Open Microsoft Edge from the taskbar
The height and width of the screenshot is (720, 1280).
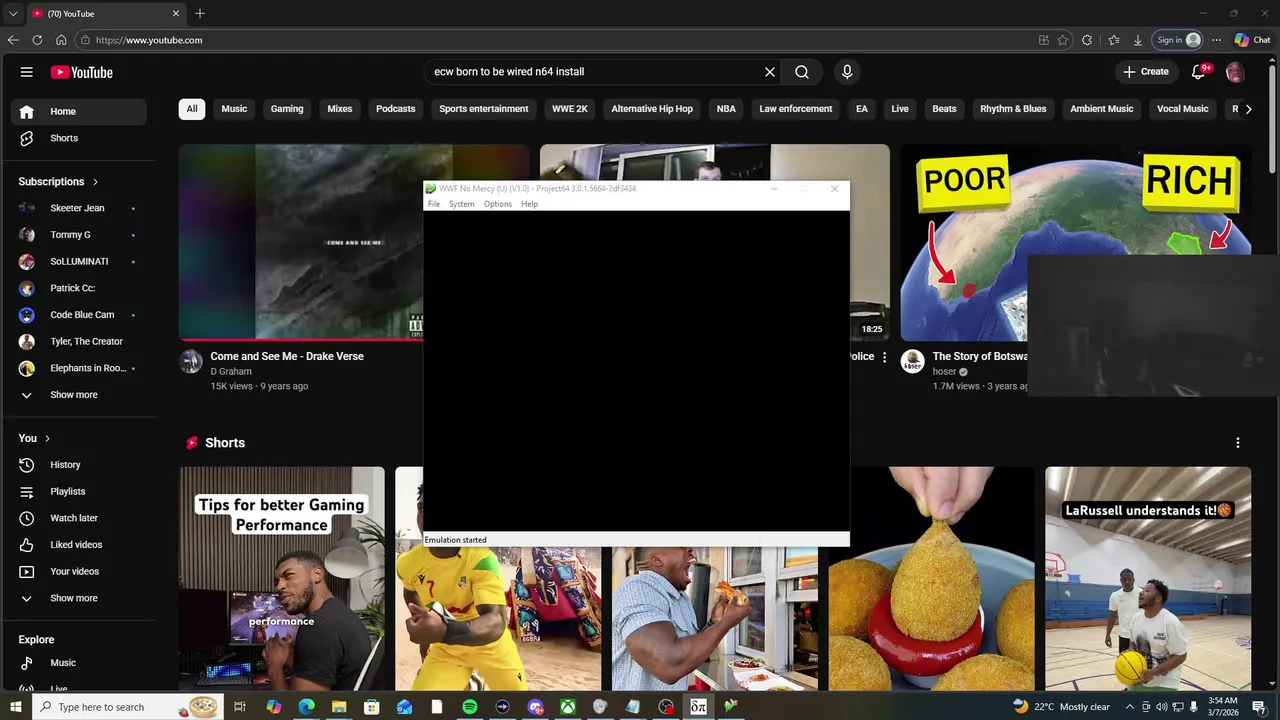306,707
